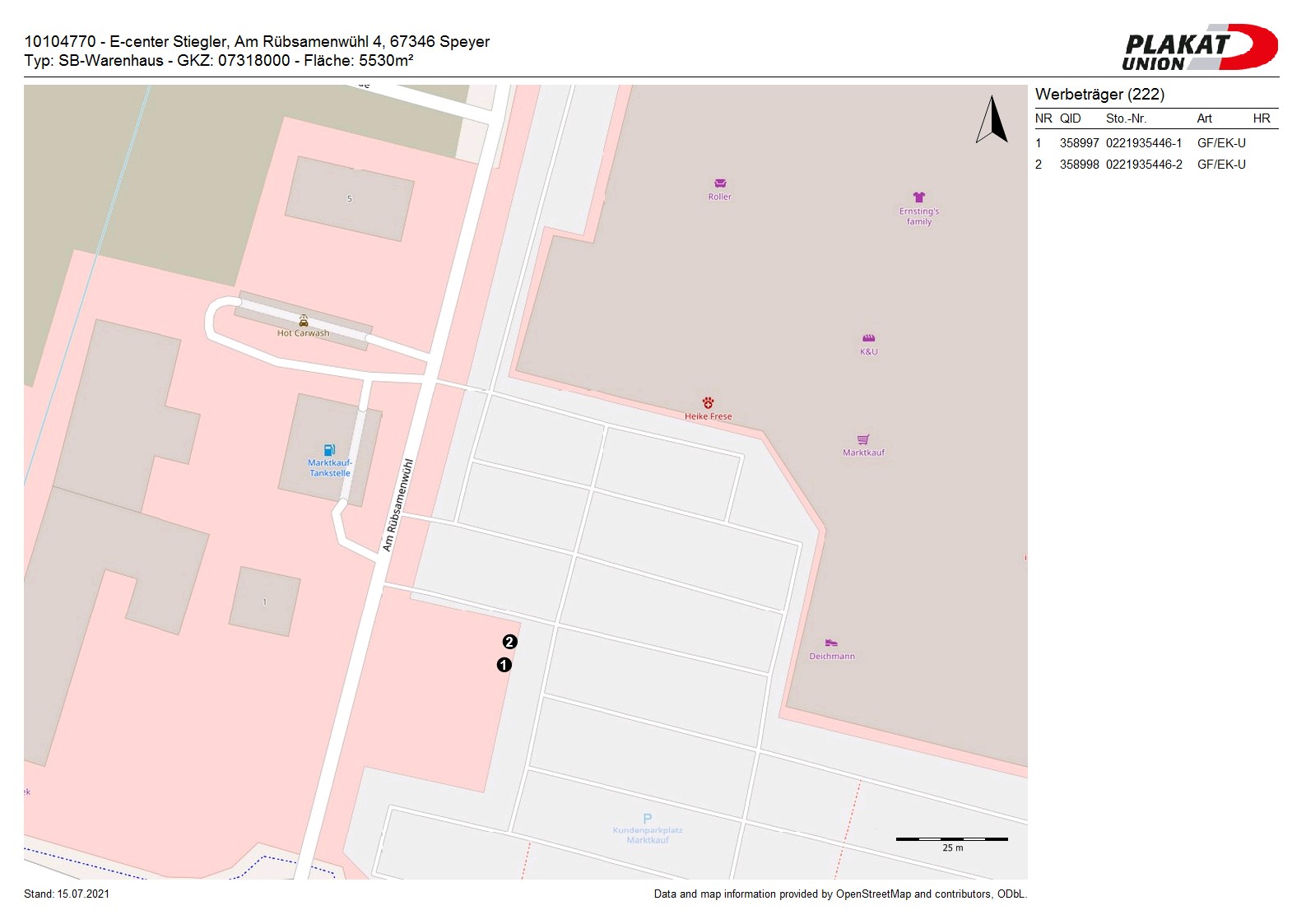
Task: Click the Roller furniture store icon
Action: 720,183
